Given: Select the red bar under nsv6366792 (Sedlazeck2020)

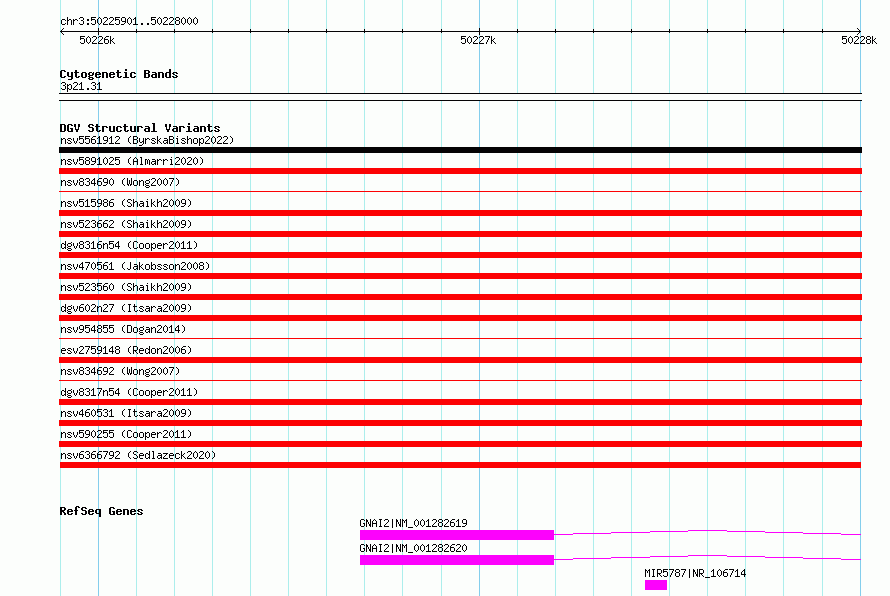Looking at the screenshot, I should point(460,465).
